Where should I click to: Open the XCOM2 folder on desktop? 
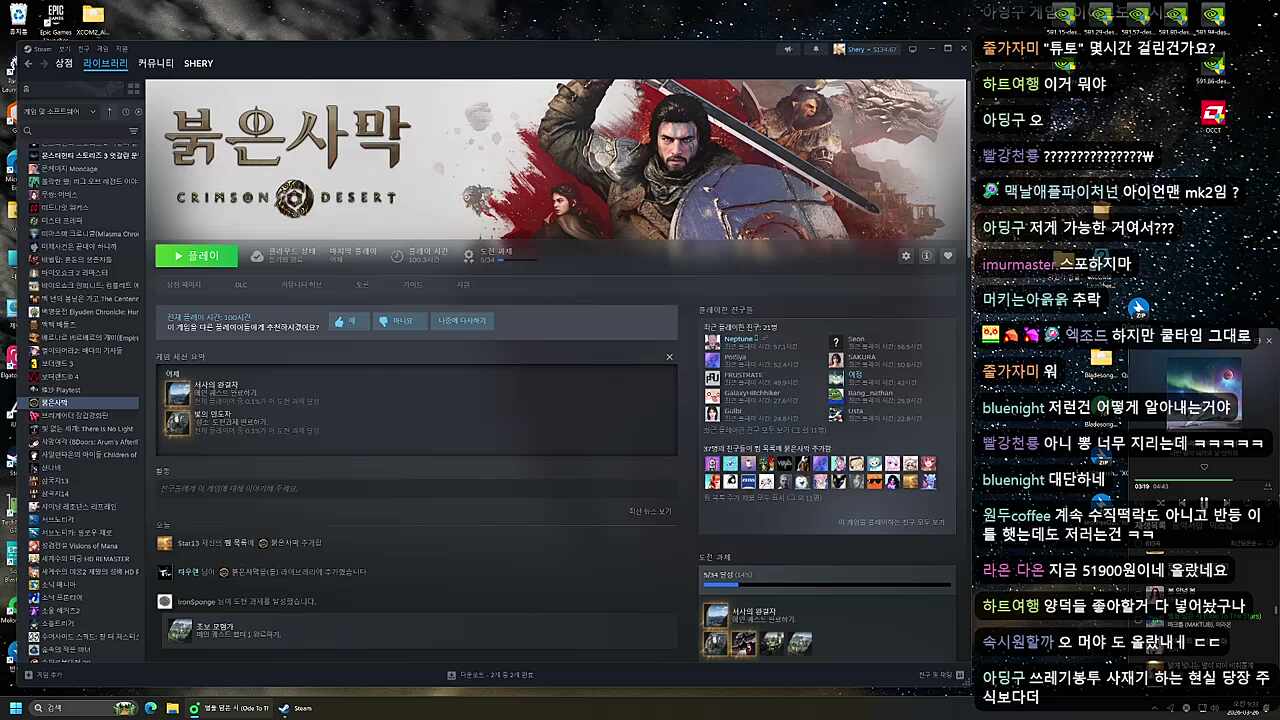(x=93, y=20)
